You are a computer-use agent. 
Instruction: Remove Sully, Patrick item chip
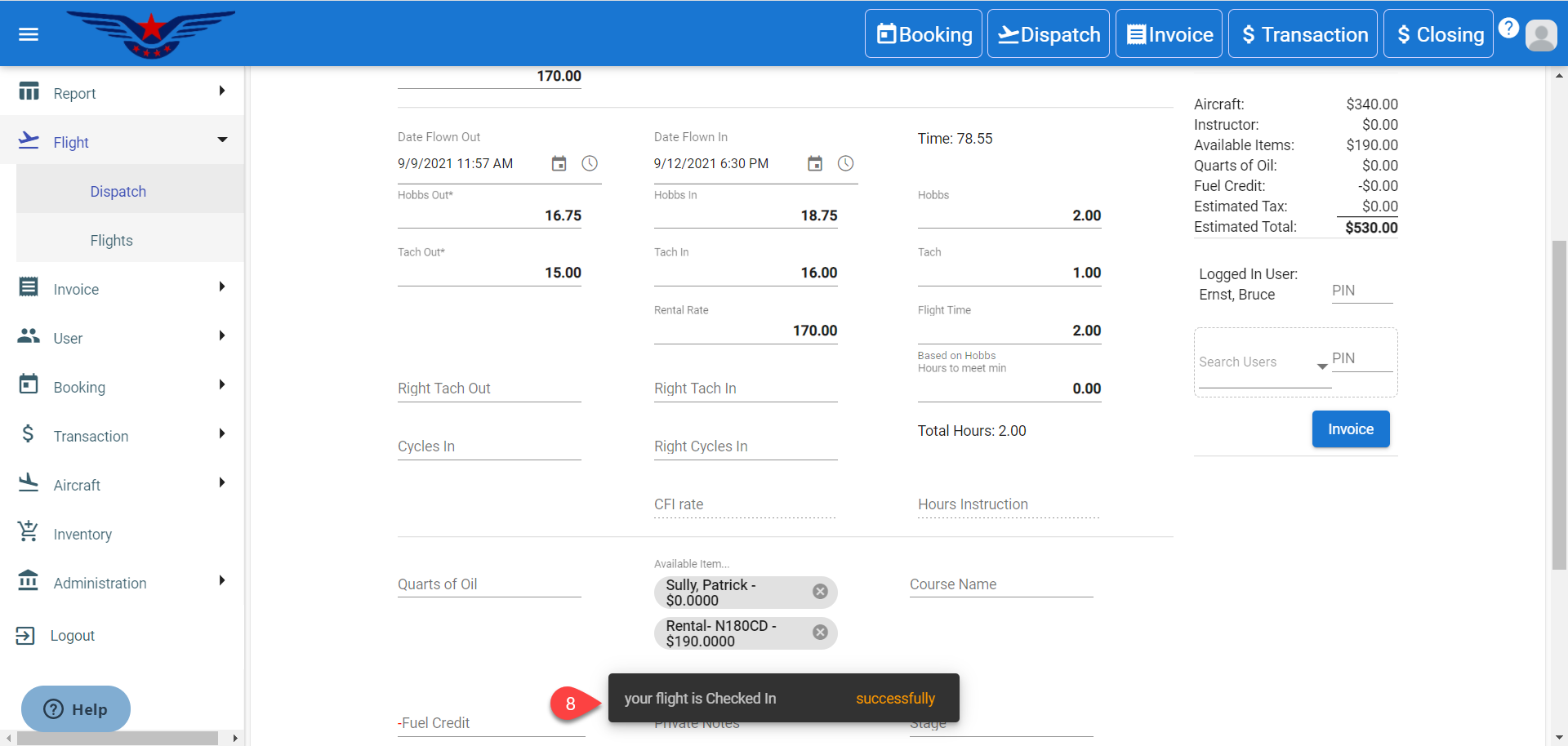pos(820,592)
